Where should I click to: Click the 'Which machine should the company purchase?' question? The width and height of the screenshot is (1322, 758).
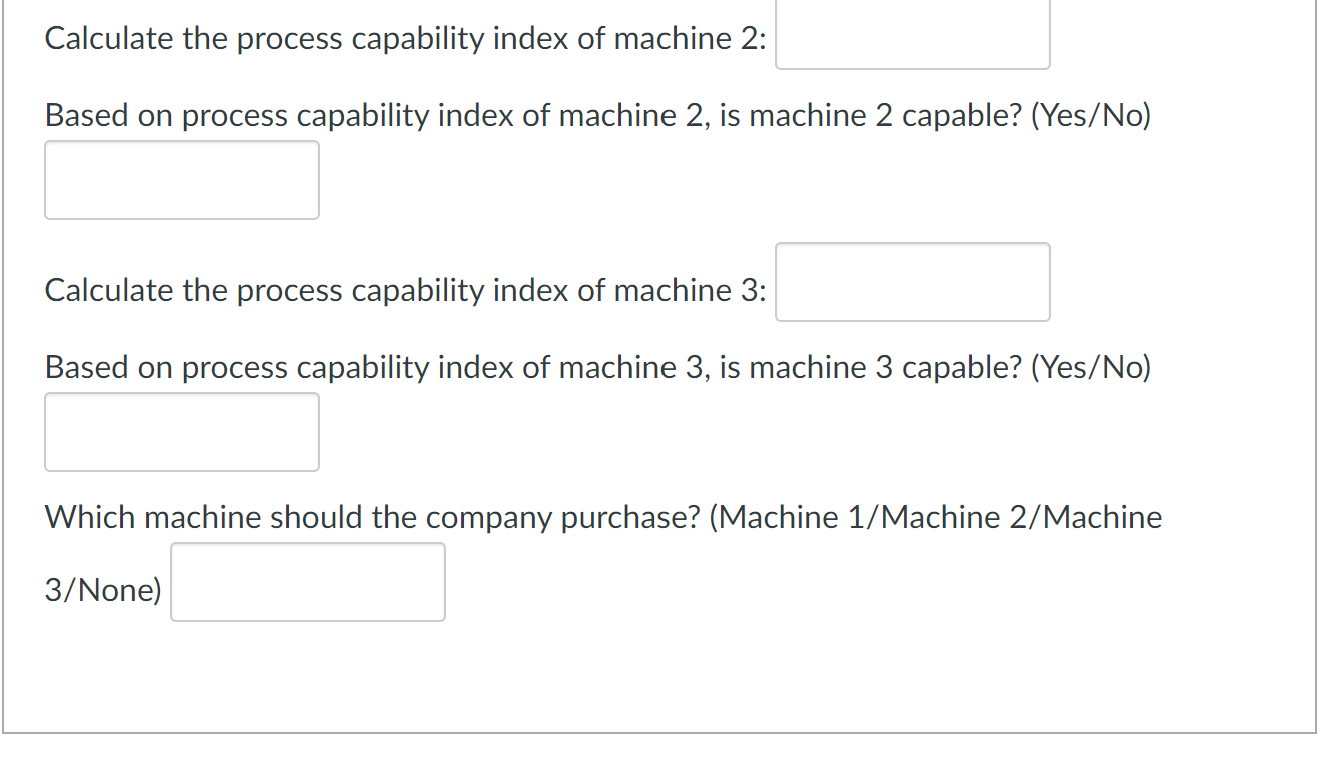click(x=372, y=518)
